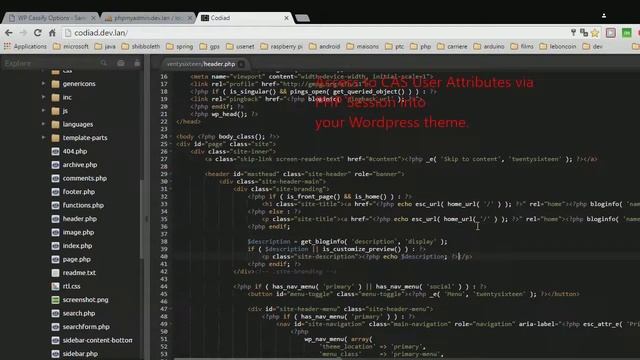Open index.php in the file tree

77,245
